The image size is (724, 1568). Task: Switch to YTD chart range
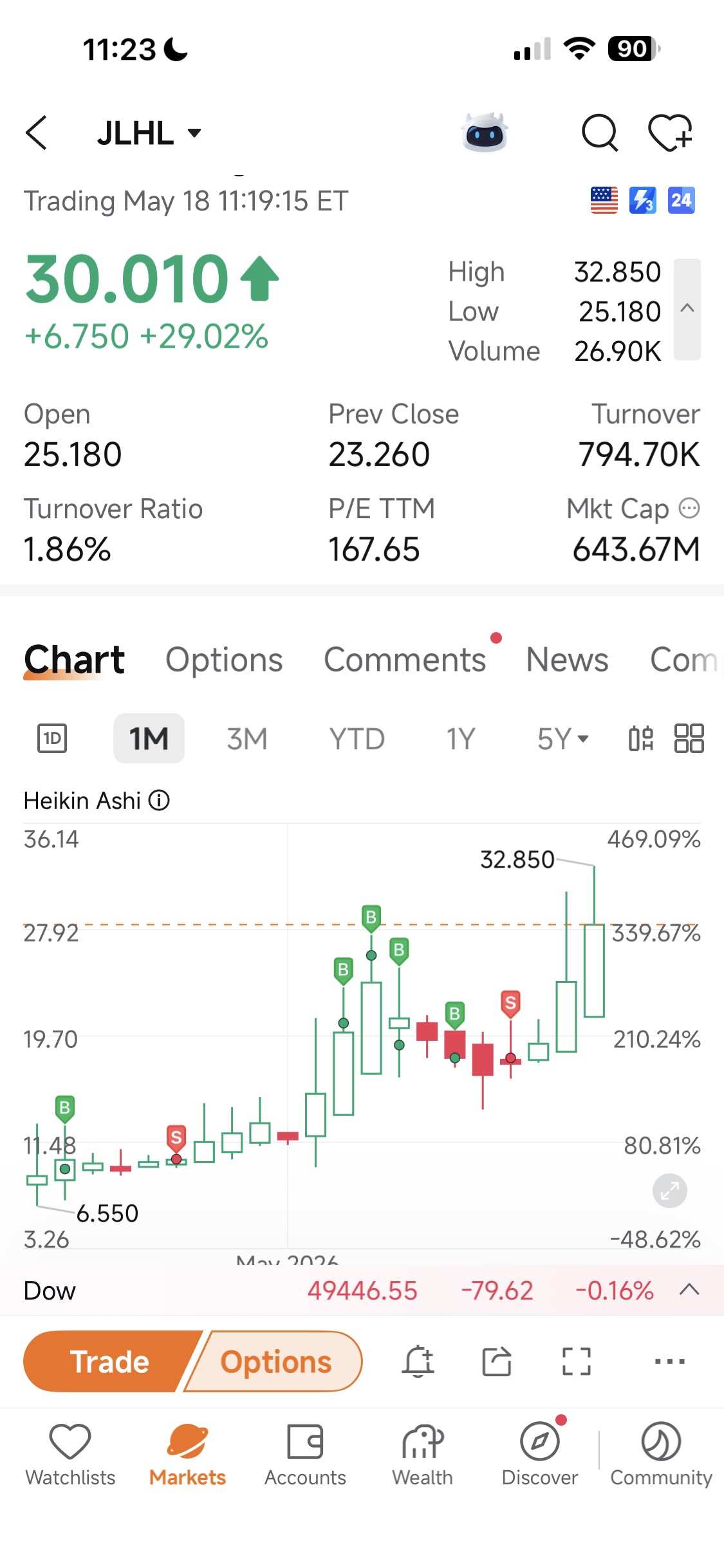click(x=357, y=738)
